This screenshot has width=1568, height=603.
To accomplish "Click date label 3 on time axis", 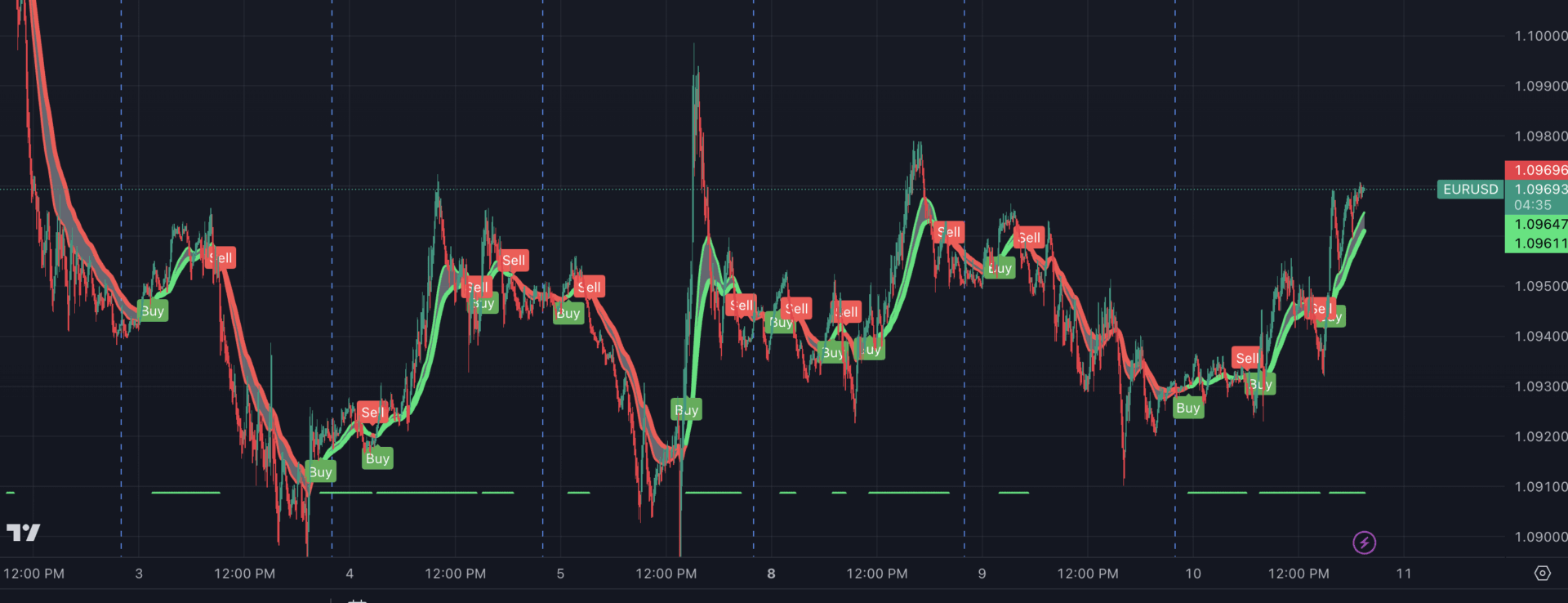I will pyautogui.click(x=139, y=574).
